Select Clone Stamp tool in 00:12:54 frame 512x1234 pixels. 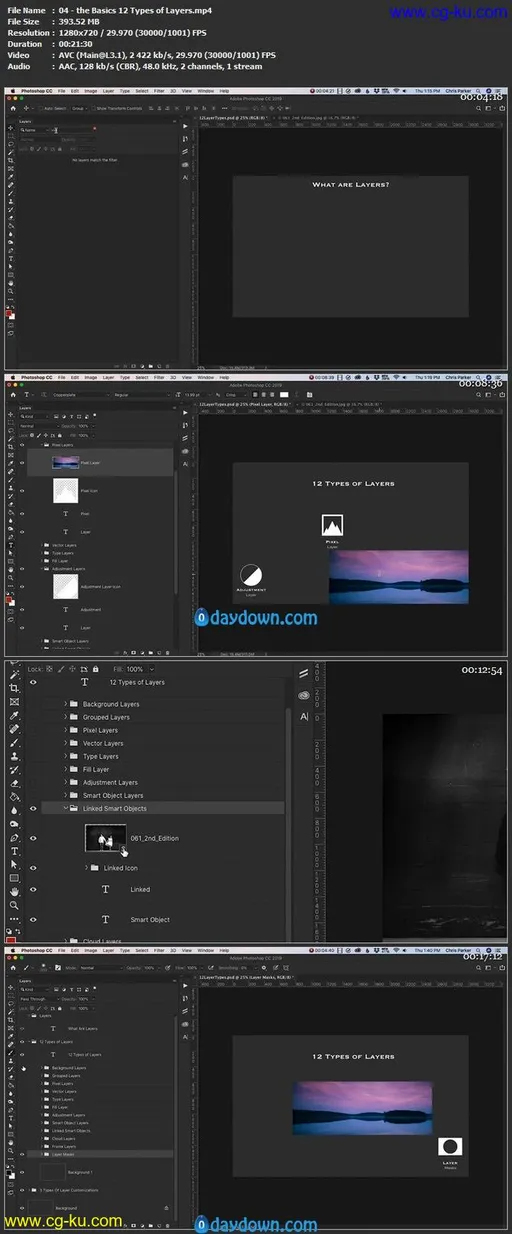14,756
